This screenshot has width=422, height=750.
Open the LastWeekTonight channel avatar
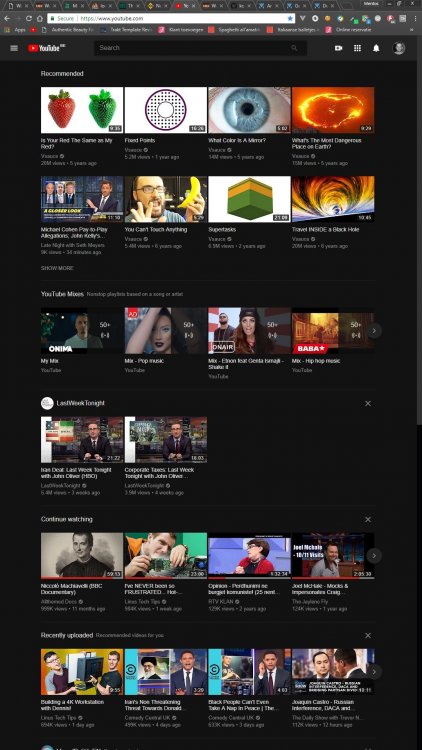47,403
